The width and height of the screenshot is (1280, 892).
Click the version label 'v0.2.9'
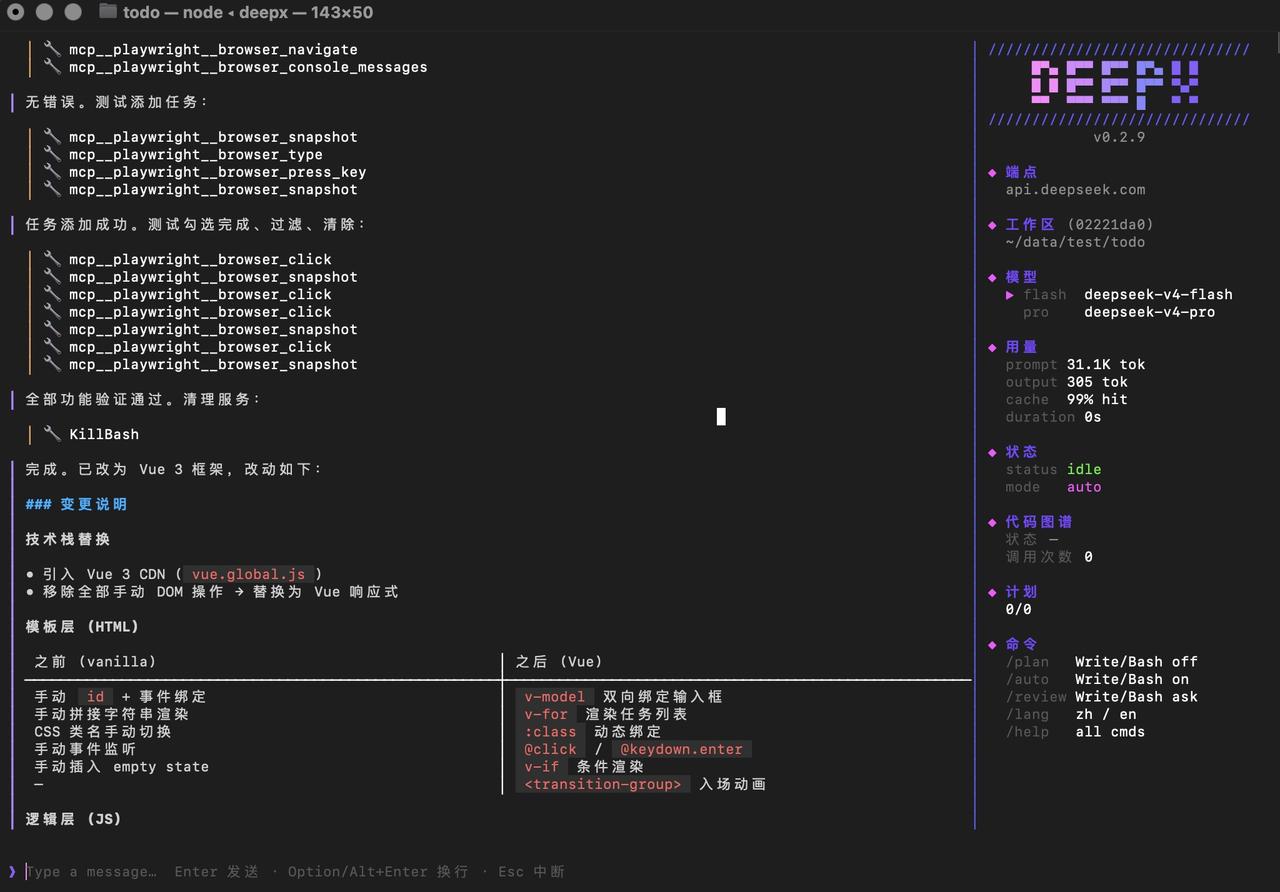(x=1119, y=137)
